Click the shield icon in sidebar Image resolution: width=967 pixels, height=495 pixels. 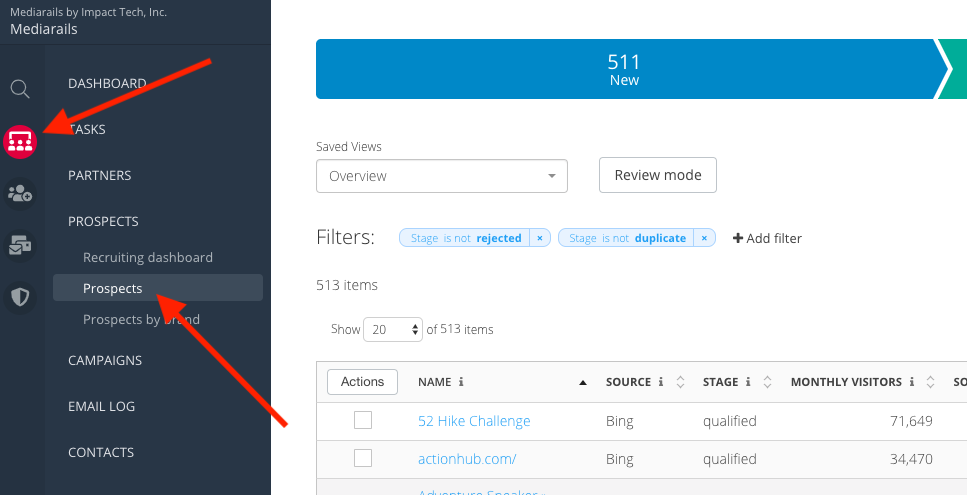coord(20,296)
